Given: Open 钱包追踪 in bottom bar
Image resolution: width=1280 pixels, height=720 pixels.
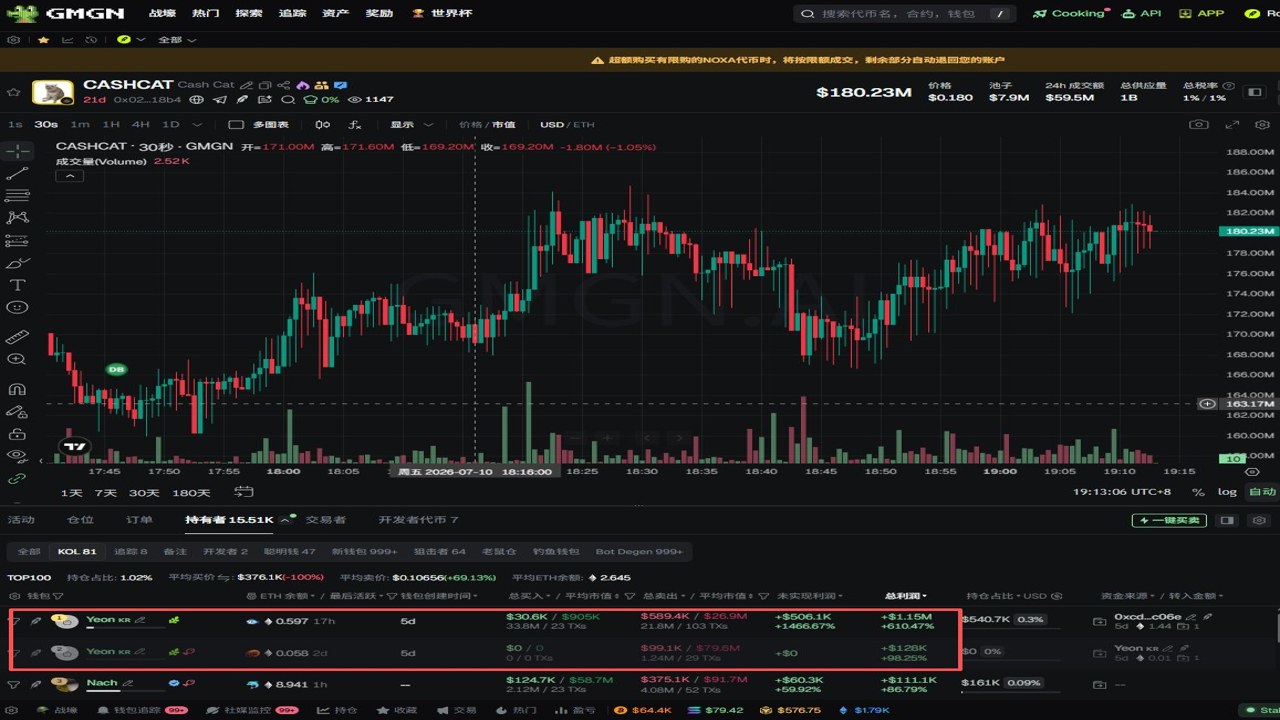Looking at the screenshot, I should pos(143,710).
